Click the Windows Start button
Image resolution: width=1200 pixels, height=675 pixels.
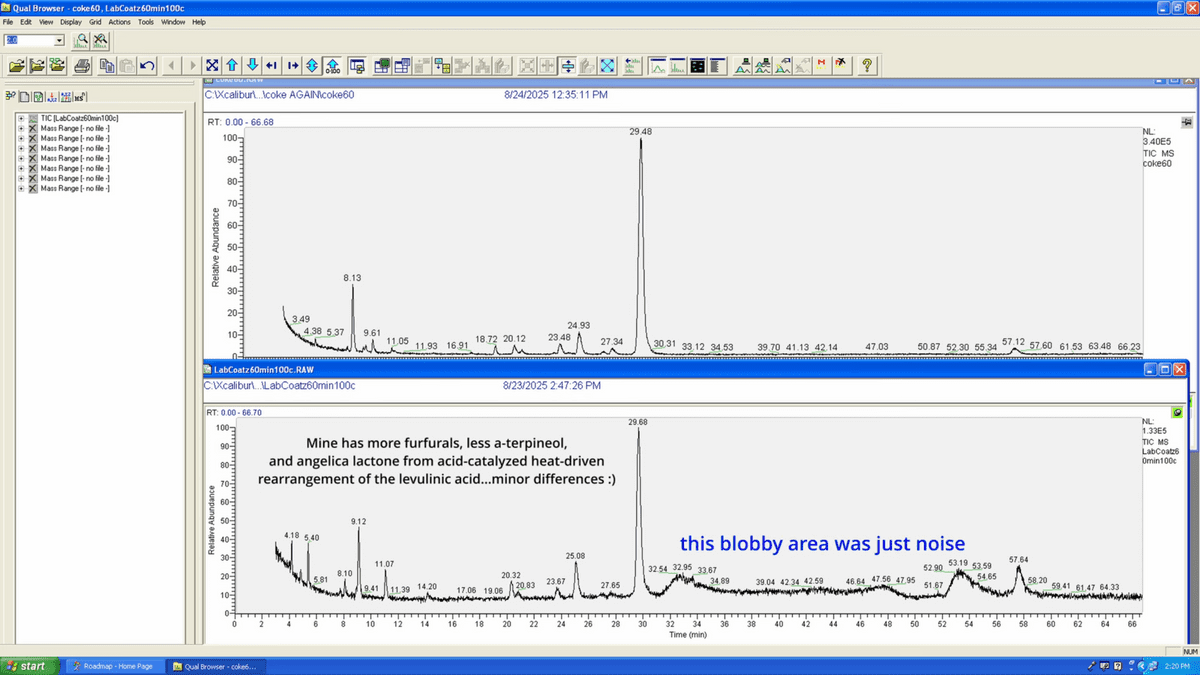coord(27,666)
